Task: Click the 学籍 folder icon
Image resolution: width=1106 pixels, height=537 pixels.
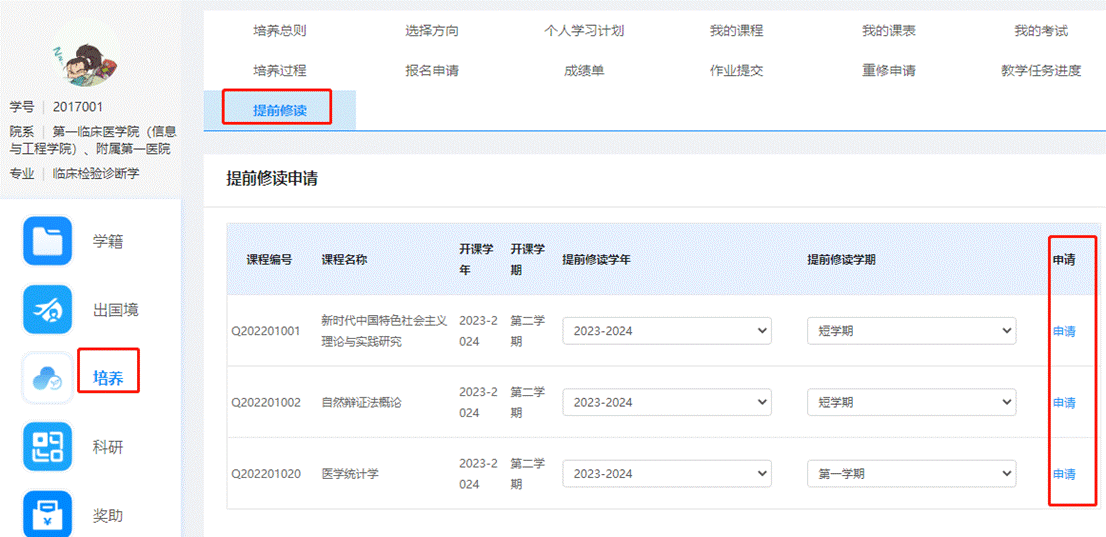Action: tap(47, 241)
